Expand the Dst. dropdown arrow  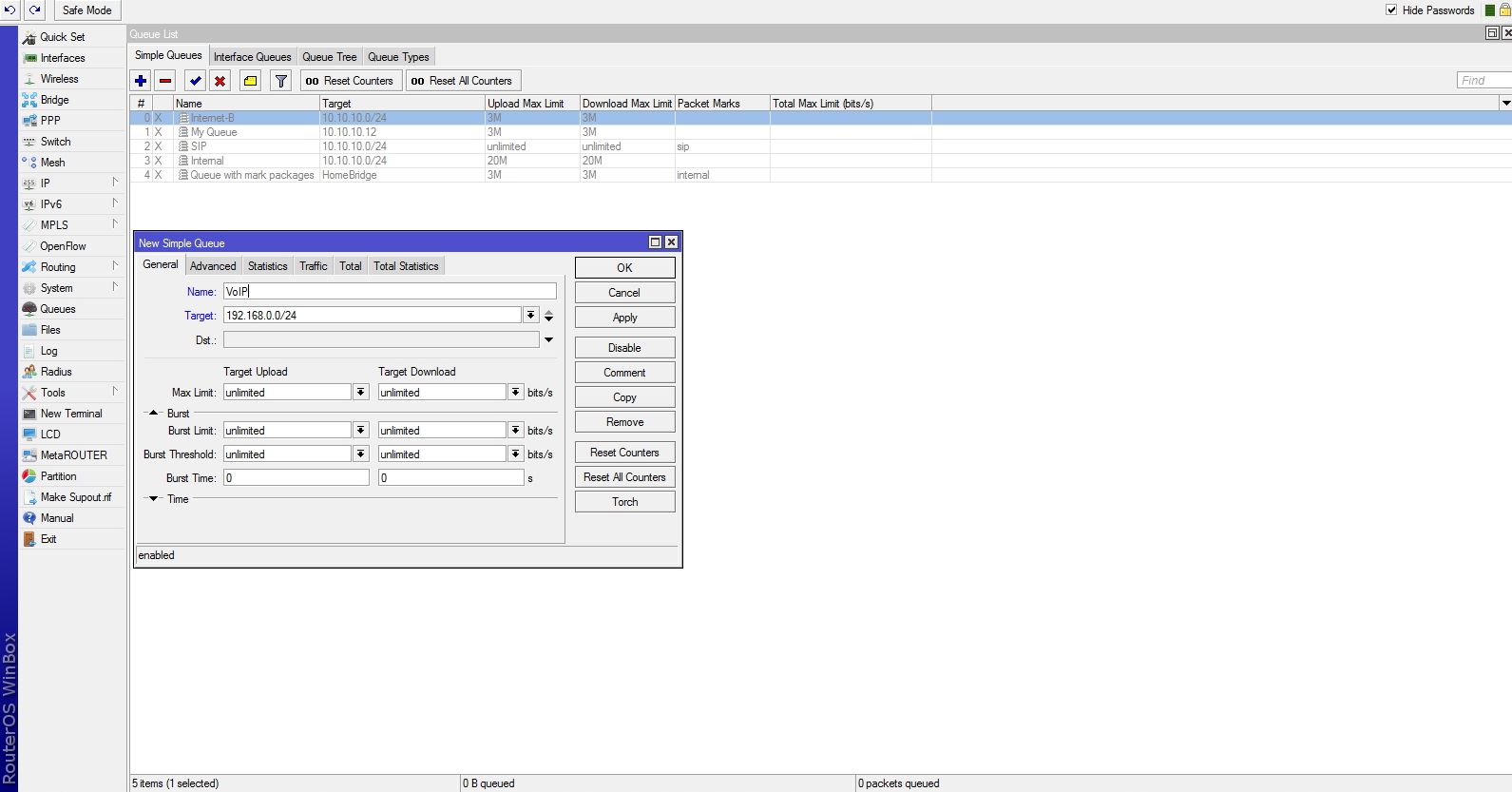pos(548,340)
